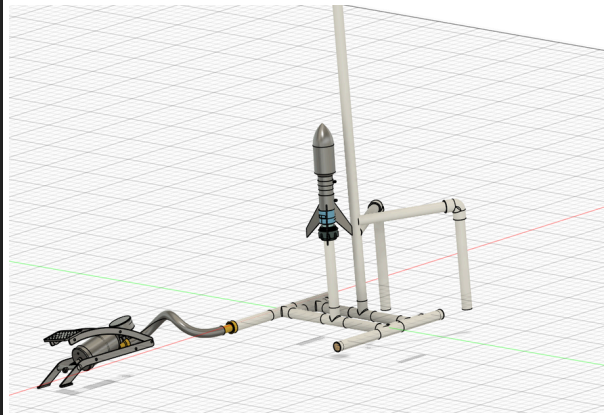Click the rocket's blue midsection band

(327, 217)
